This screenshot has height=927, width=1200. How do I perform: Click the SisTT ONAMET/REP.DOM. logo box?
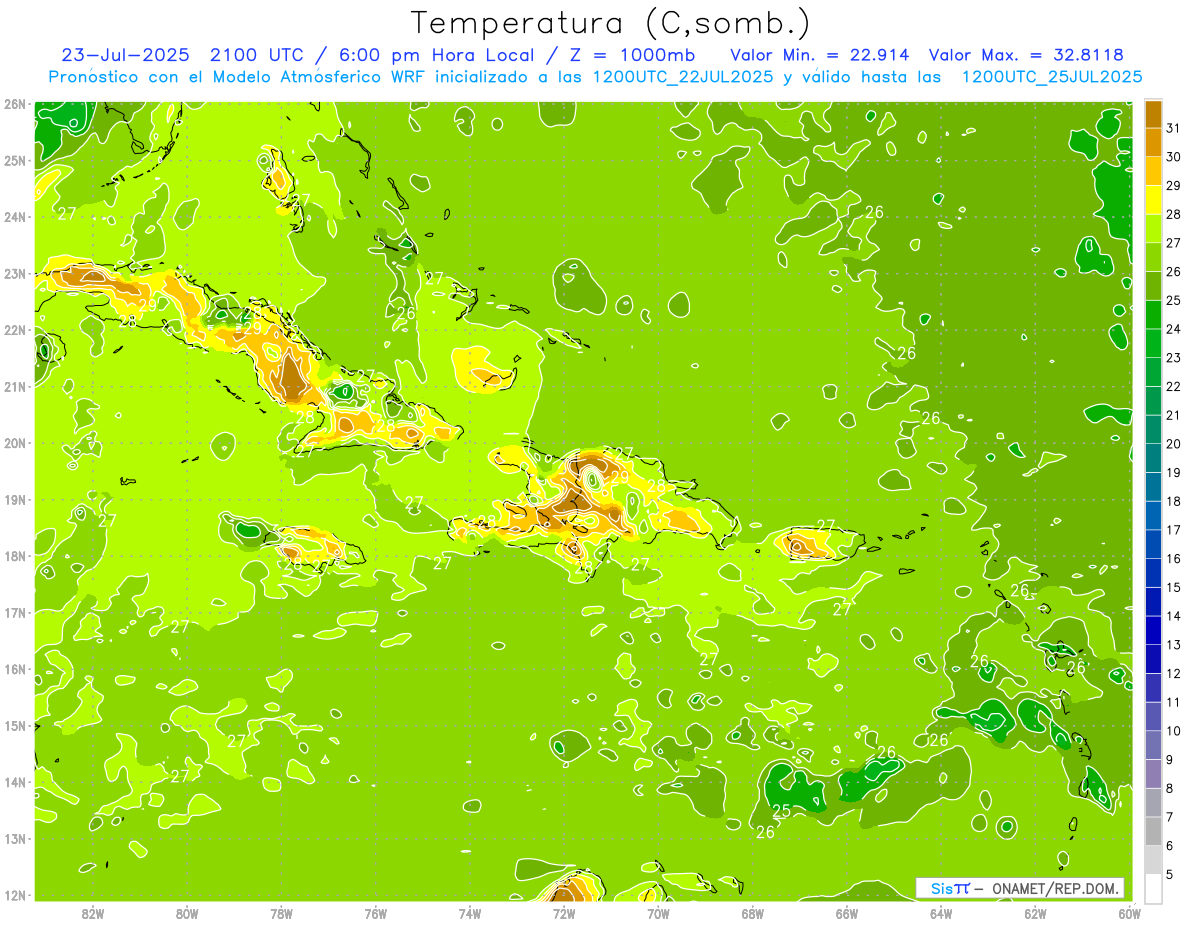coord(1020,888)
